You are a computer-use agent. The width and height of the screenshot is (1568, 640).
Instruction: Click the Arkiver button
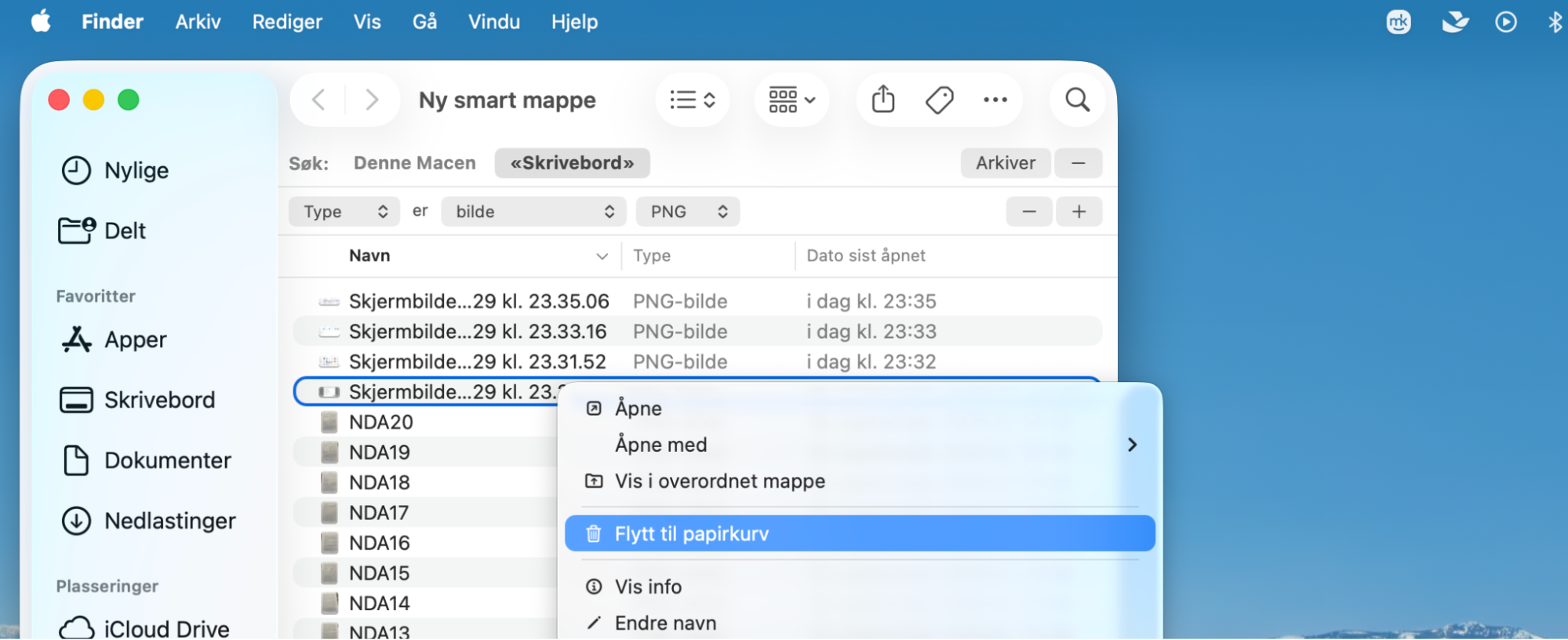point(1006,163)
